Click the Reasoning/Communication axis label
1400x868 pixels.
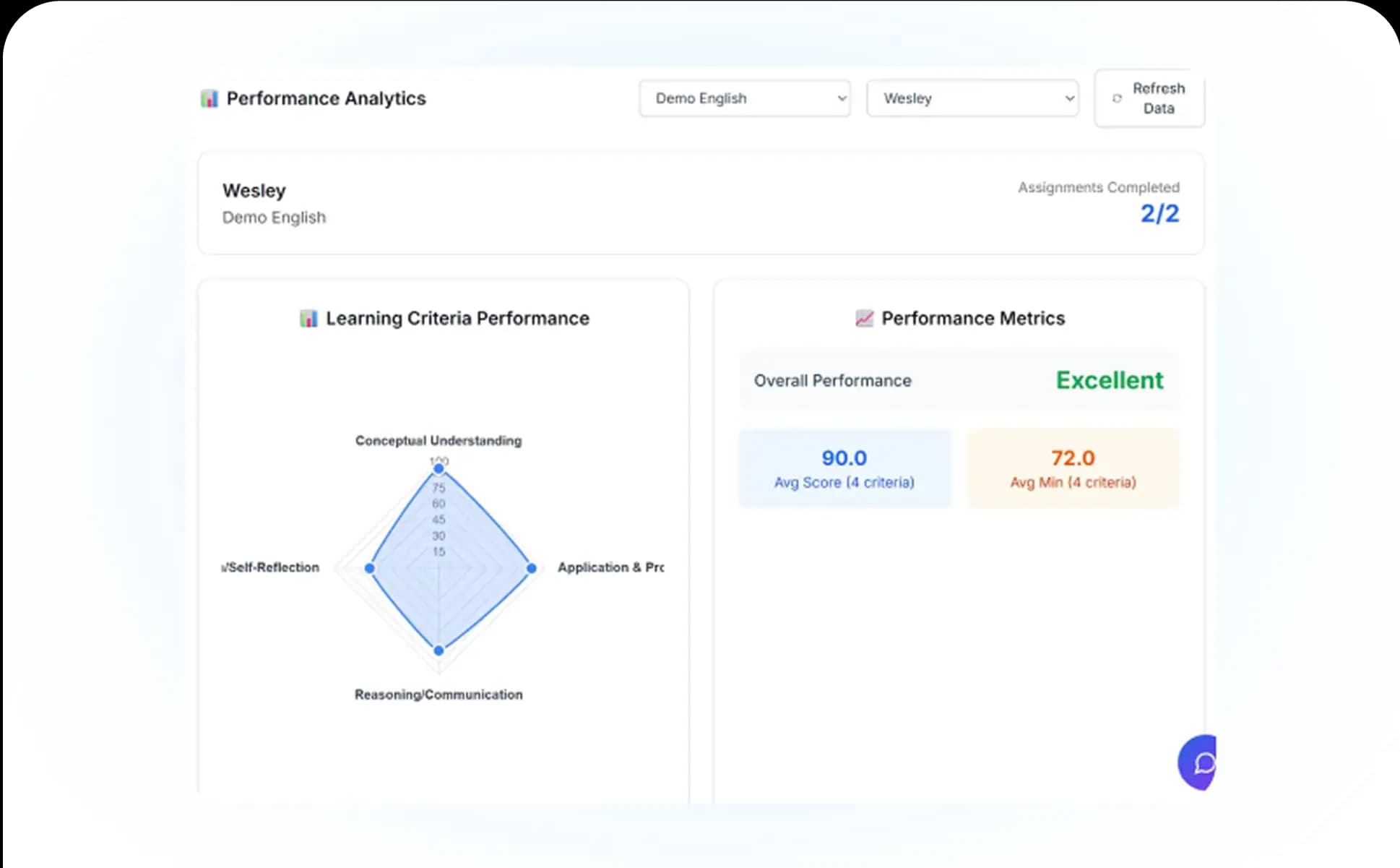click(438, 695)
